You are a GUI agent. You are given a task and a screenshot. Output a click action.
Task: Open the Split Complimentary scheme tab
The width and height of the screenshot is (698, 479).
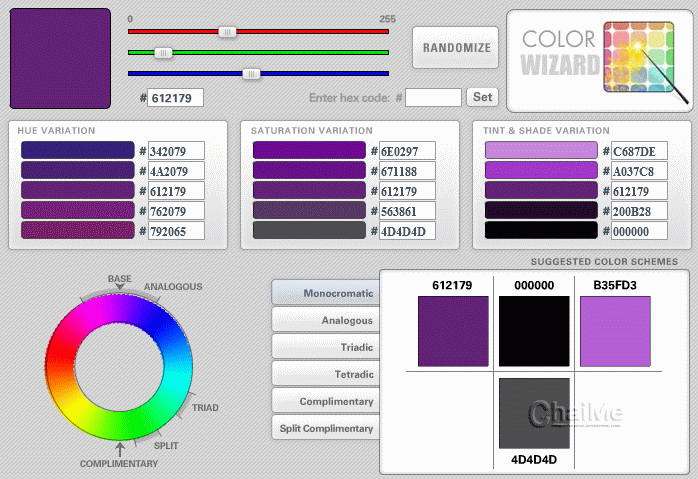[325, 428]
